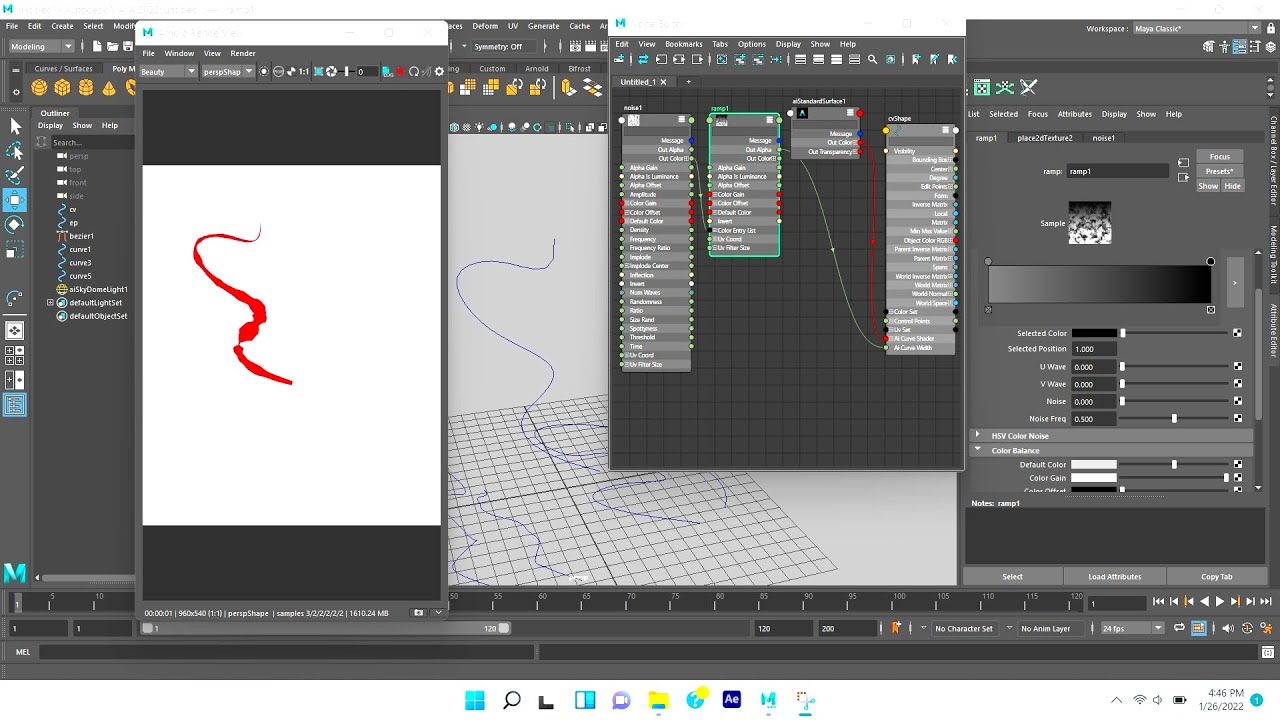Toggle aiStandardSurface1 node display mode icon

pyautogui.click(x=850, y=113)
